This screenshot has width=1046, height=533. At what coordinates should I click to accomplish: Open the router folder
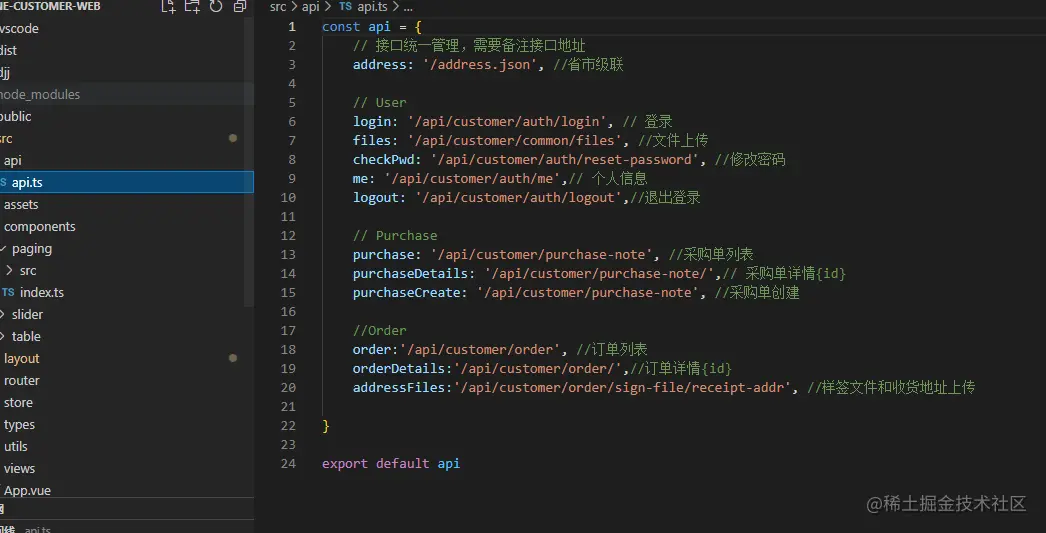point(22,380)
